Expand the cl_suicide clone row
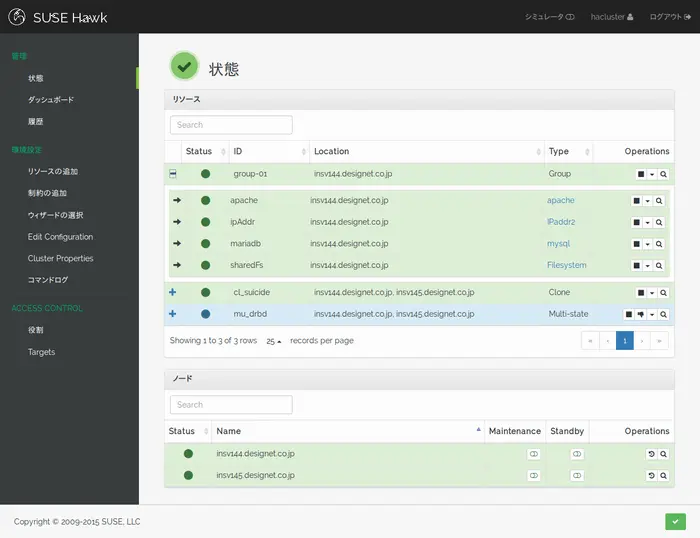The width and height of the screenshot is (700, 538). tap(173, 292)
